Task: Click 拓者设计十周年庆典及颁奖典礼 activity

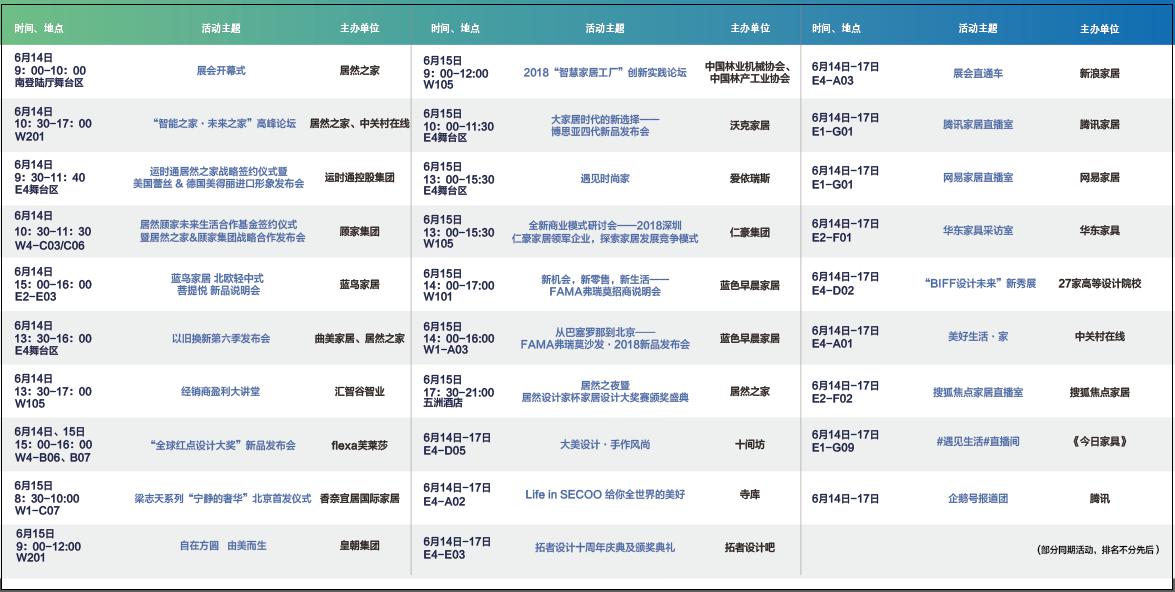Action: tap(605, 548)
